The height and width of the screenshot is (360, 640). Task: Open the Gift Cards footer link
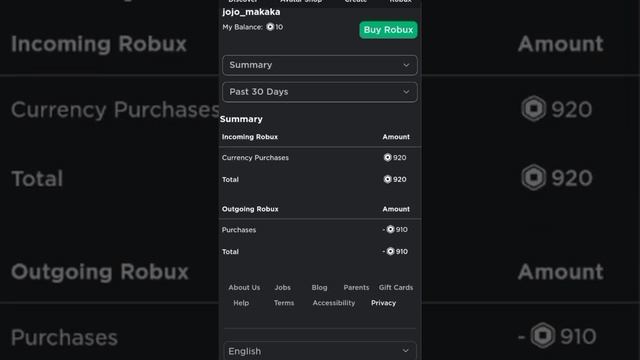pos(396,287)
